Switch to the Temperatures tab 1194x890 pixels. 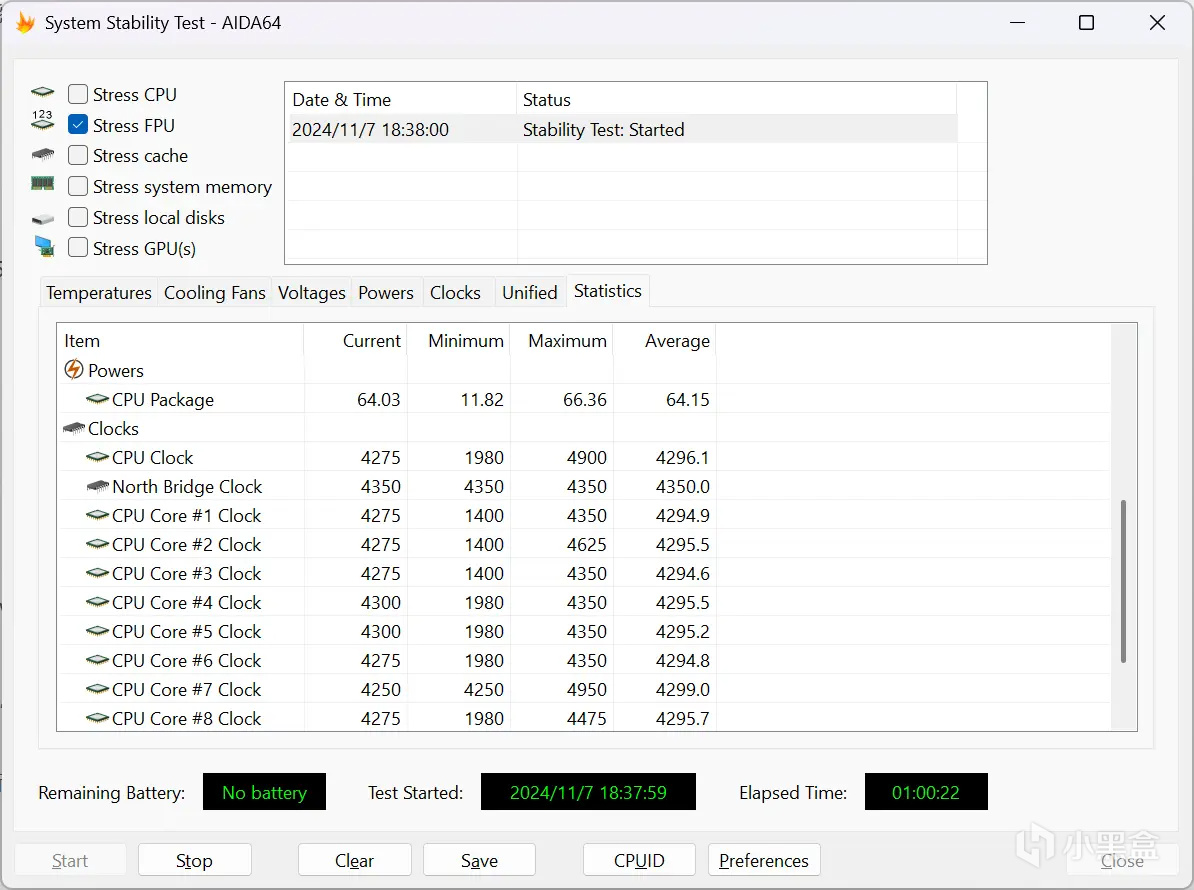coord(99,292)
